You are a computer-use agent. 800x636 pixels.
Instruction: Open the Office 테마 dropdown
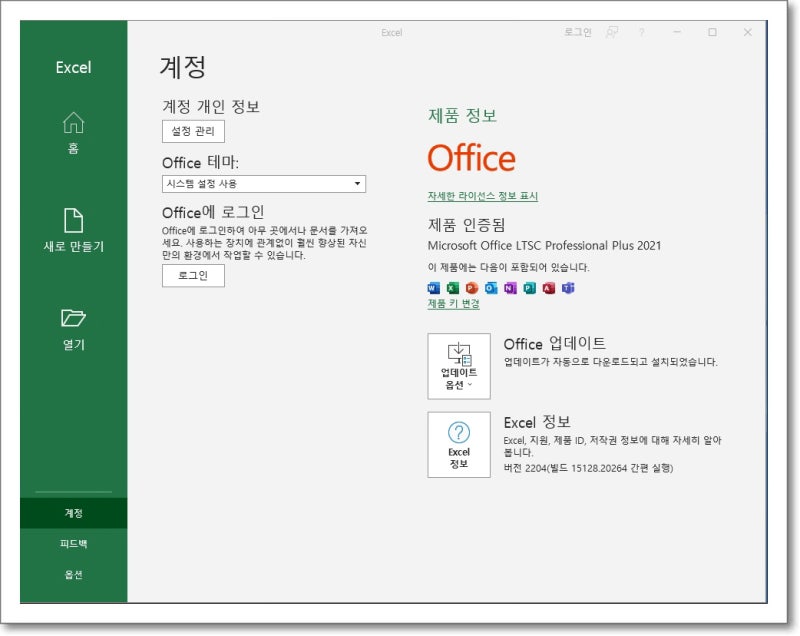coord(265,184)
